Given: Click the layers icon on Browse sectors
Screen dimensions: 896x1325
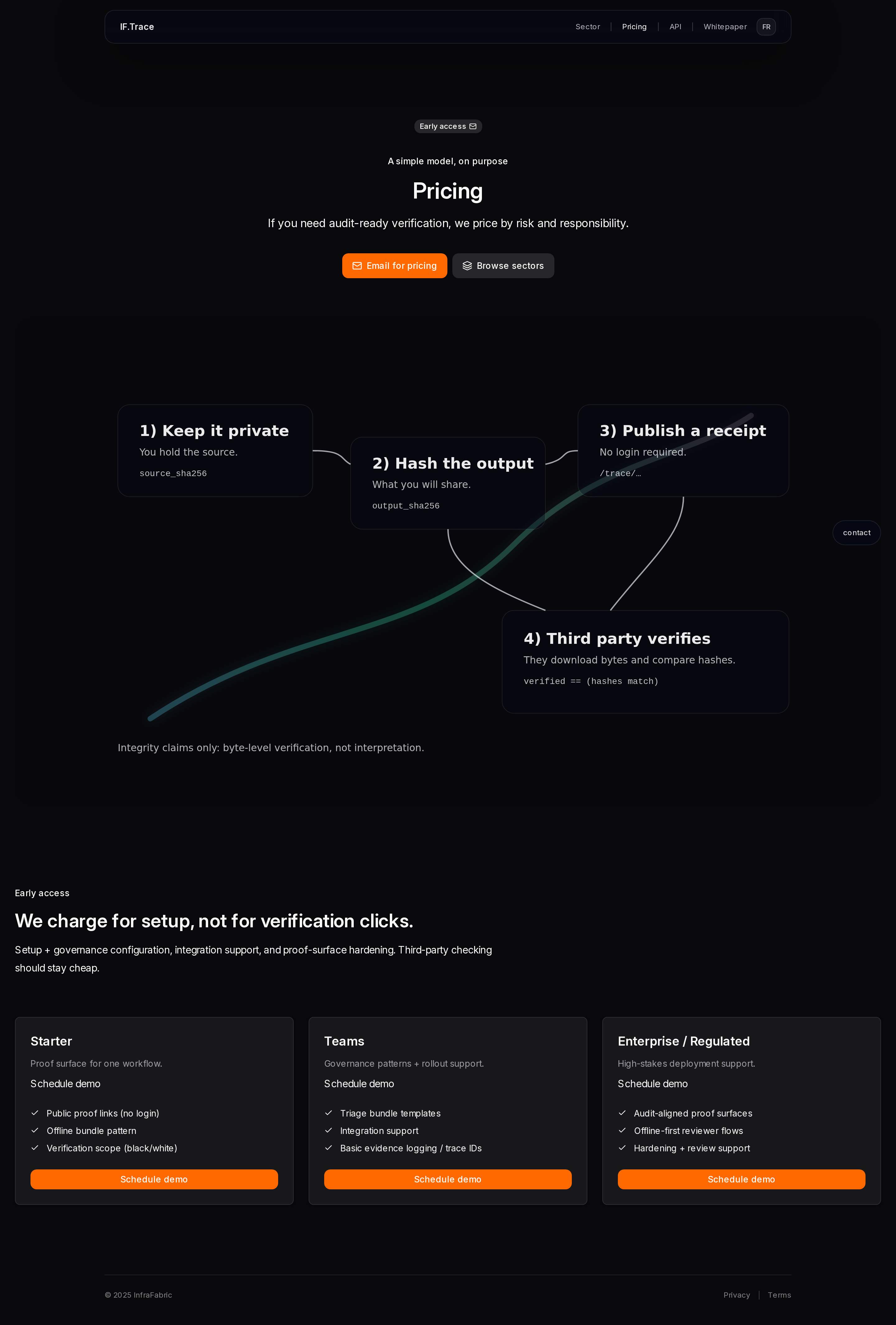Looking at the screenshot, I should 467,266.
